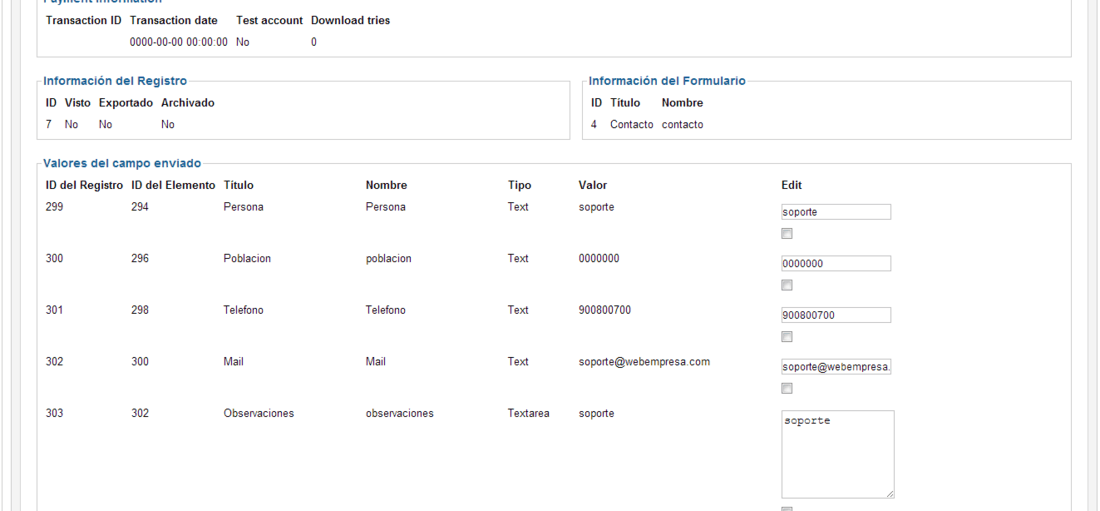Click element ID '298'
Screen dimensions: 1100x511
coord(140,310)
